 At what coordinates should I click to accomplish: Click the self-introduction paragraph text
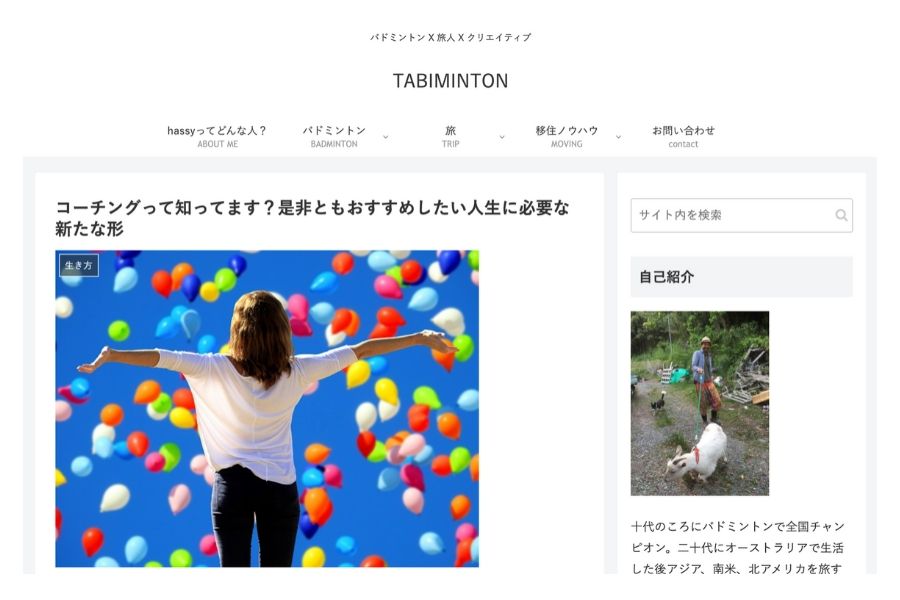(738, 547)
